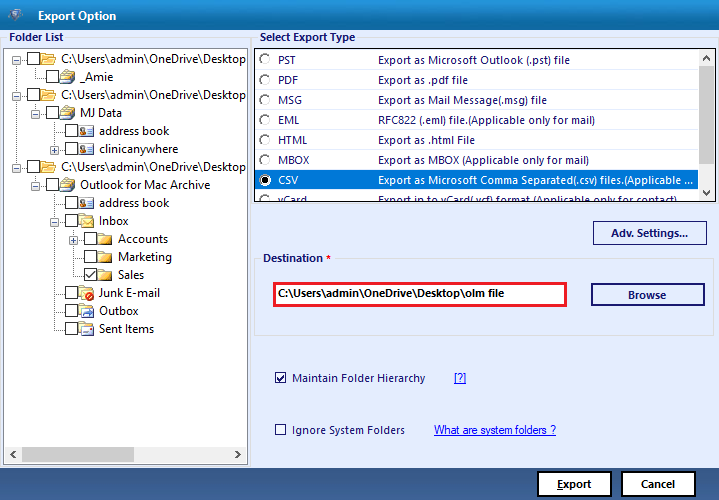Open 'What are system folders ?' link
This screenshot has height=500, width=719.
(495, 430)
